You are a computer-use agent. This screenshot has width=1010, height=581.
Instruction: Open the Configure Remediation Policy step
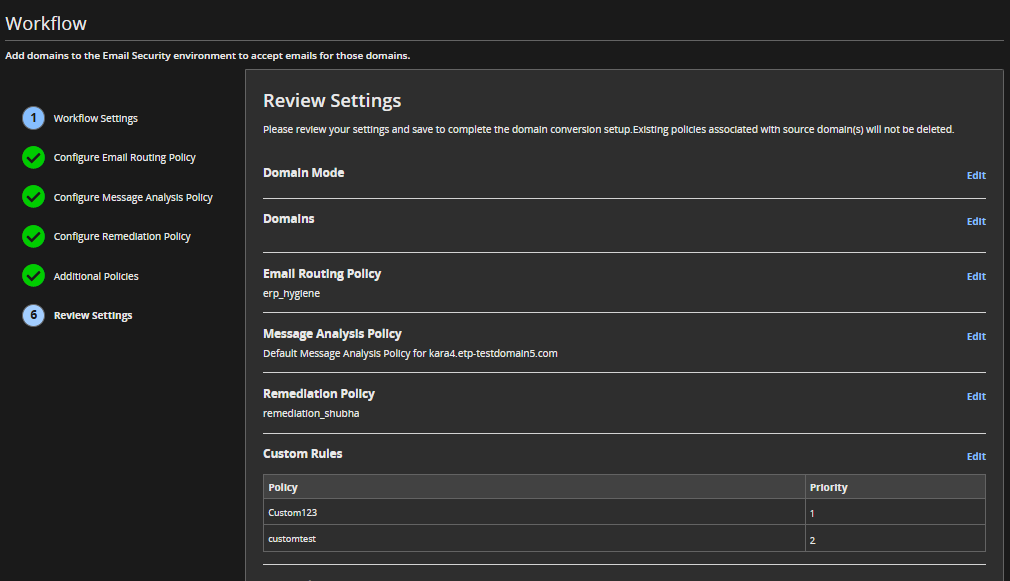(x=122, y=237)
